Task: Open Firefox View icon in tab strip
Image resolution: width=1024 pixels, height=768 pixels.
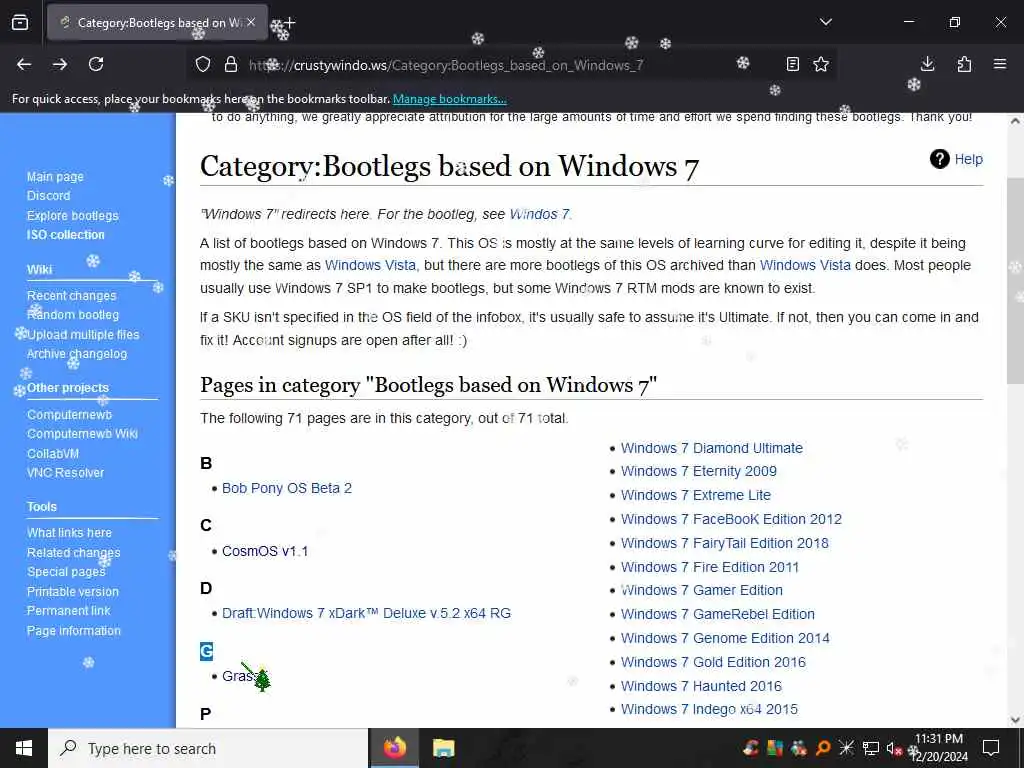Action: click(20, 22)
